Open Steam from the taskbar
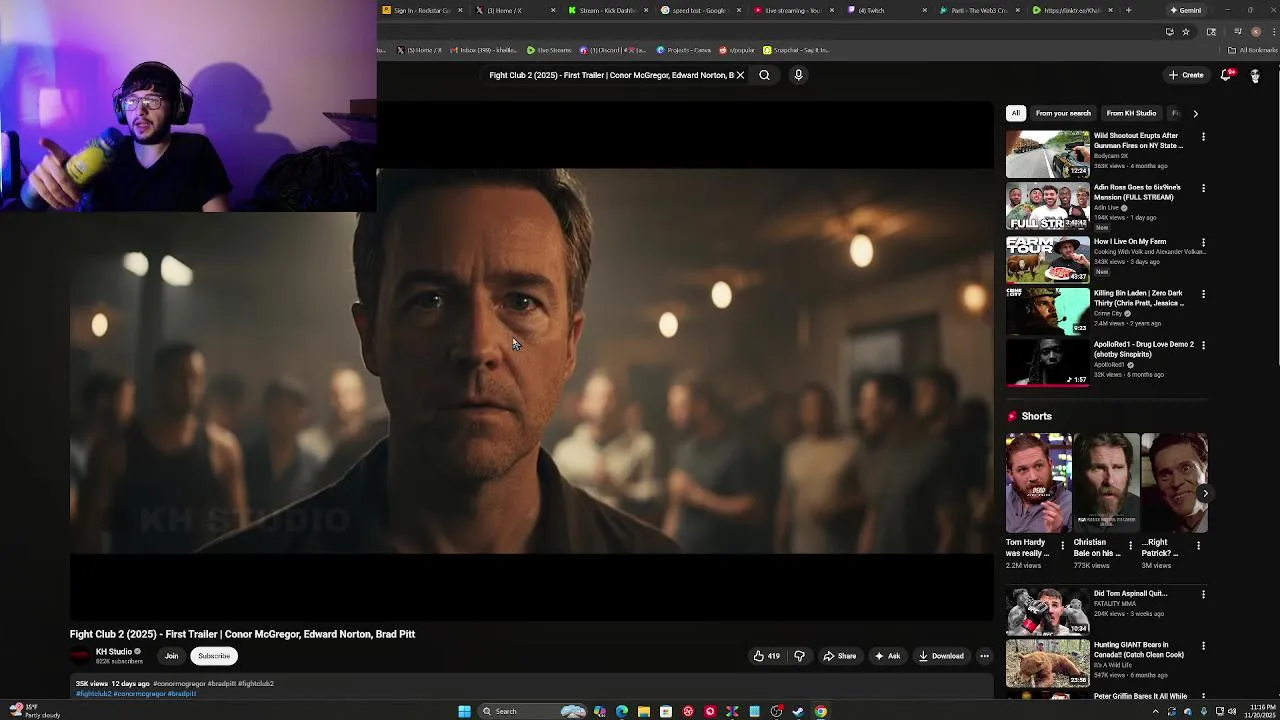Viewport: 1280px width, 720px height. pos(798,711)
